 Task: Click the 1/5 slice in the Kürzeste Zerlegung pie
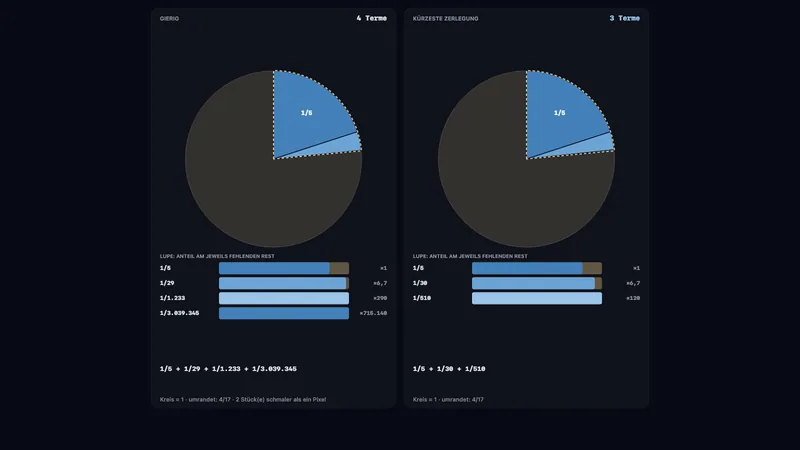point(559,112)
